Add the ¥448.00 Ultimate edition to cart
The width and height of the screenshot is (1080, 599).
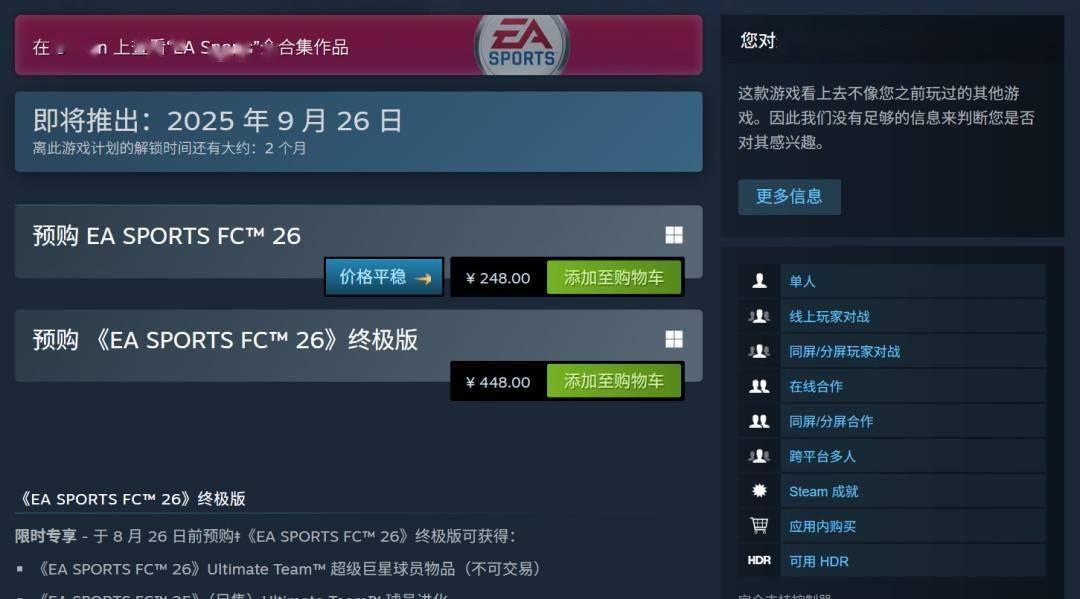point(614,381)
